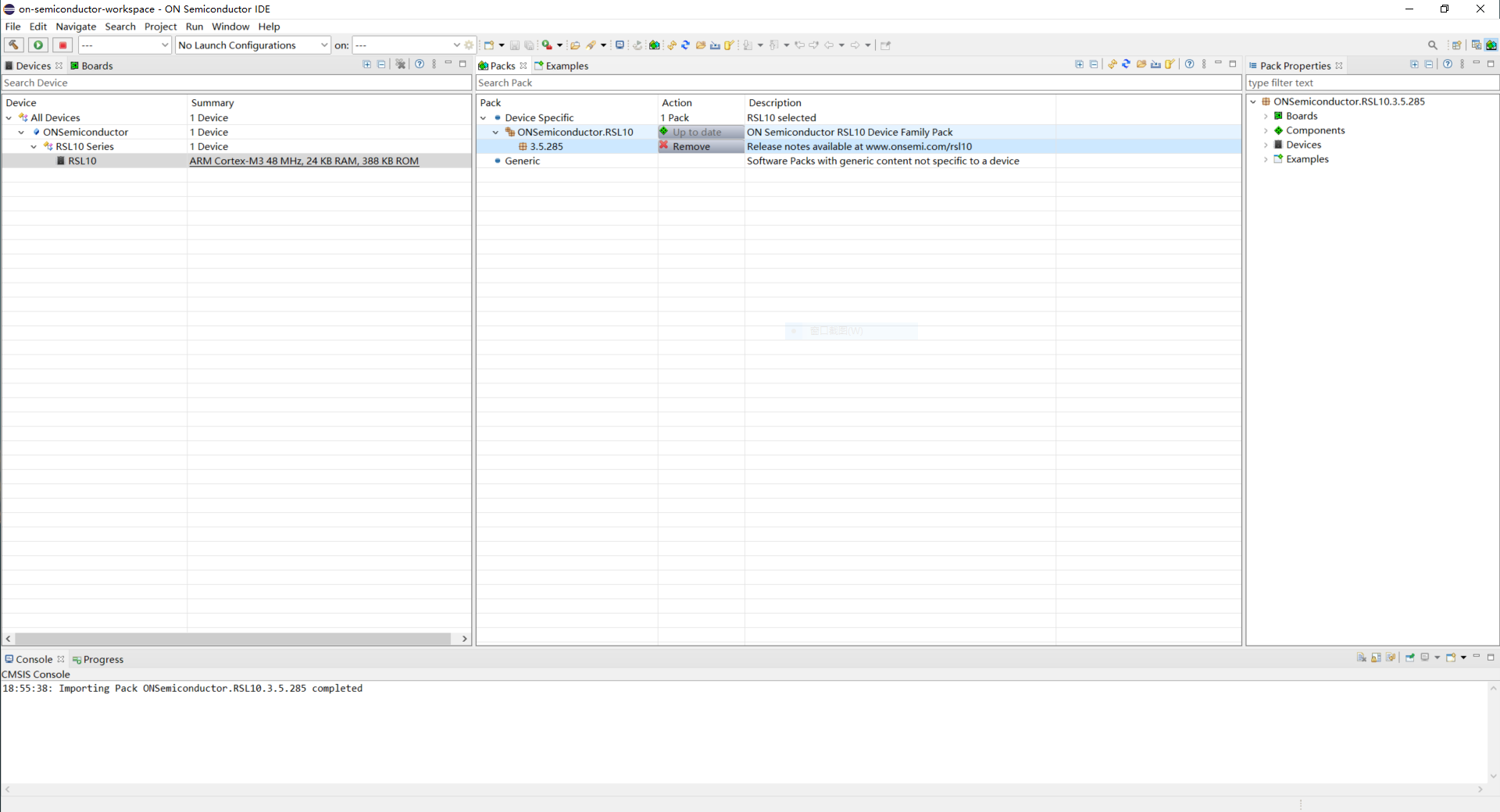Click main toolbar blue refresh arrows icon

(686, 45)
